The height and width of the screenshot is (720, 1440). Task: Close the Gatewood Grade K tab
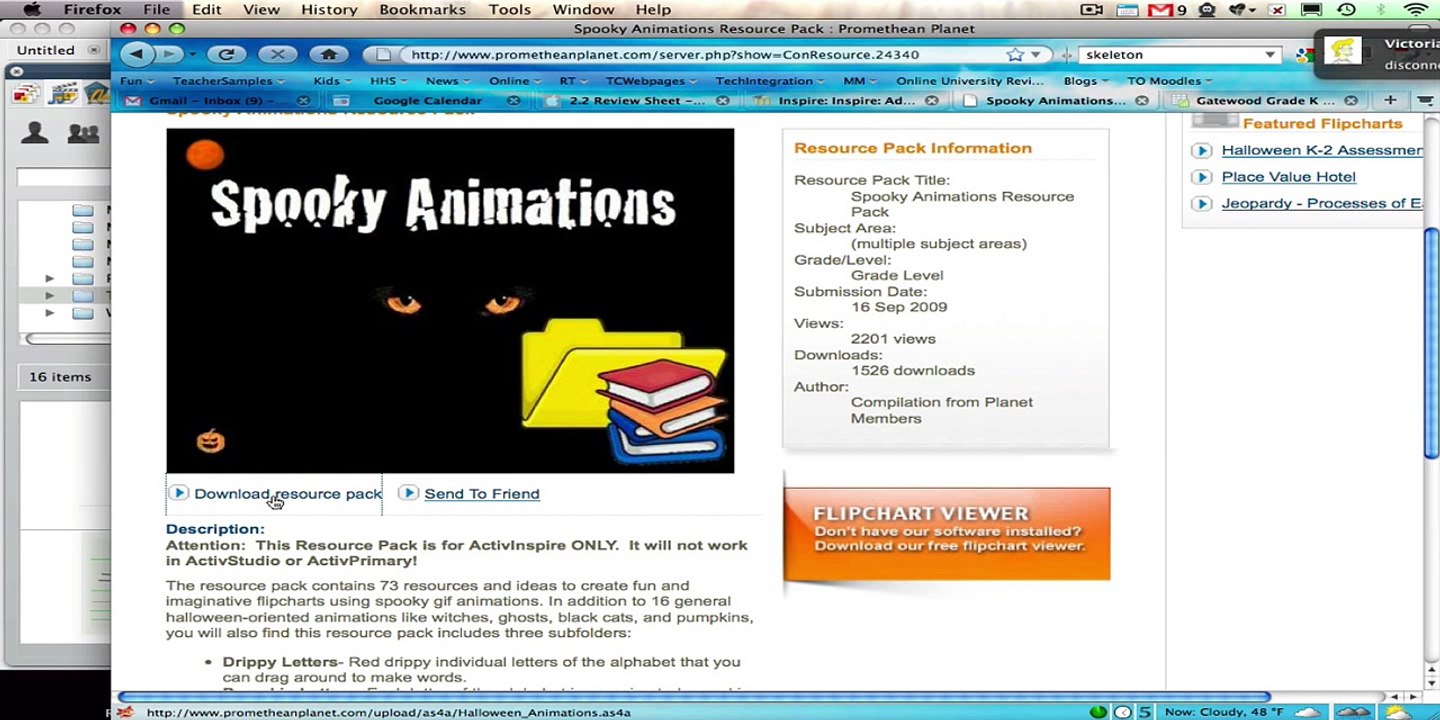[x=1351, y=100]
